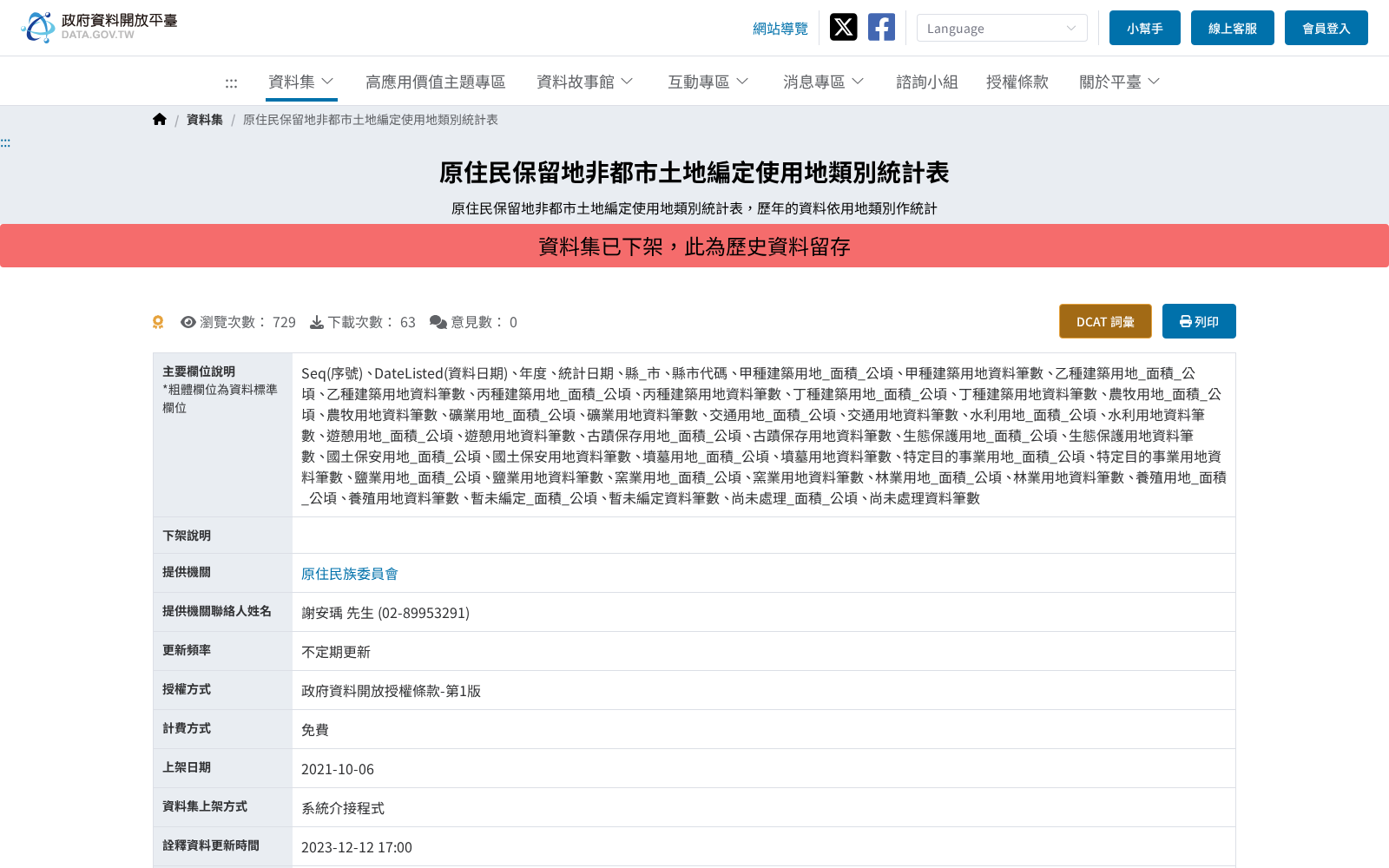Click the orange award badge icon
Image resolution: width=1389 pixels, height=868 pixels.
click(158, 322)
